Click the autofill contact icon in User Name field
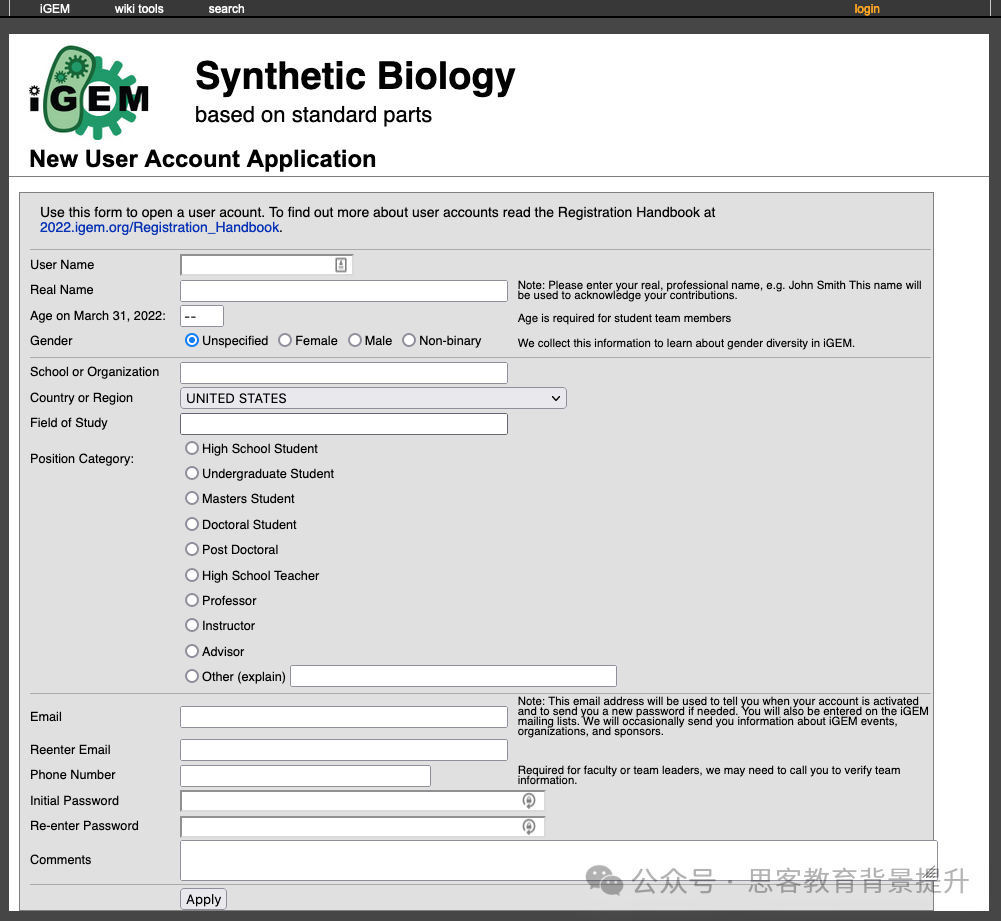 [341, 265]
